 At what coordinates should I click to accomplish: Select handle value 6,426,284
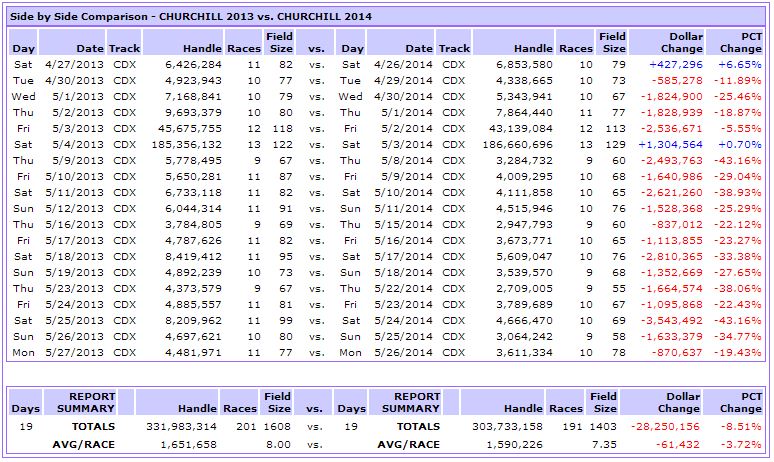(x=194, y=65)
